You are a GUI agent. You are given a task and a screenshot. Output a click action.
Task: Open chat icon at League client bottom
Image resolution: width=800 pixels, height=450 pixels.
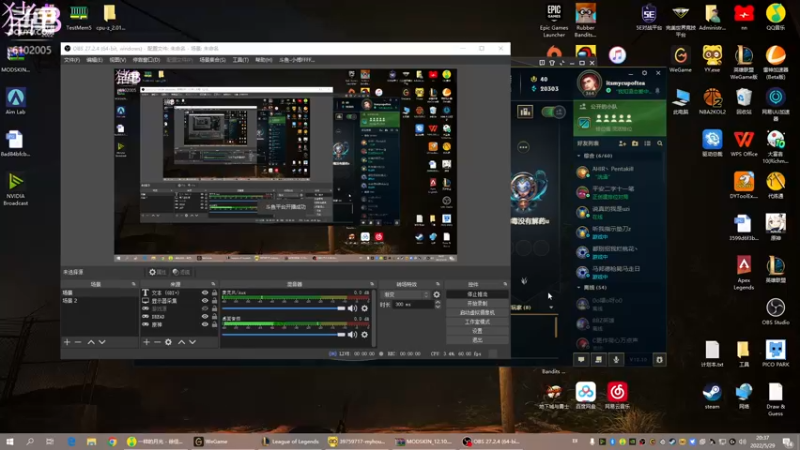581,360
